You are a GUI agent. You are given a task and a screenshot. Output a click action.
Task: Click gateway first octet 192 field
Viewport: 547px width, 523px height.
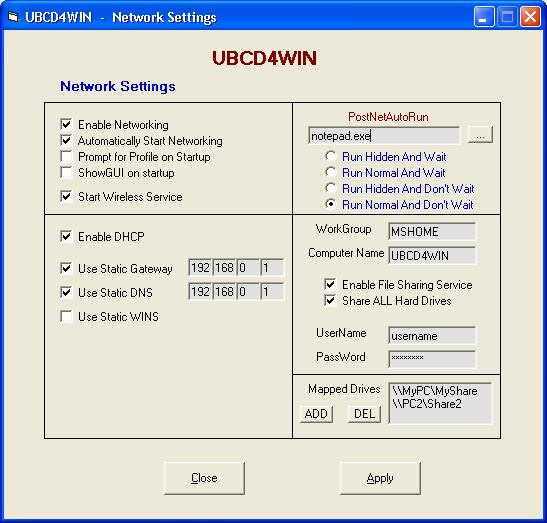200,268
